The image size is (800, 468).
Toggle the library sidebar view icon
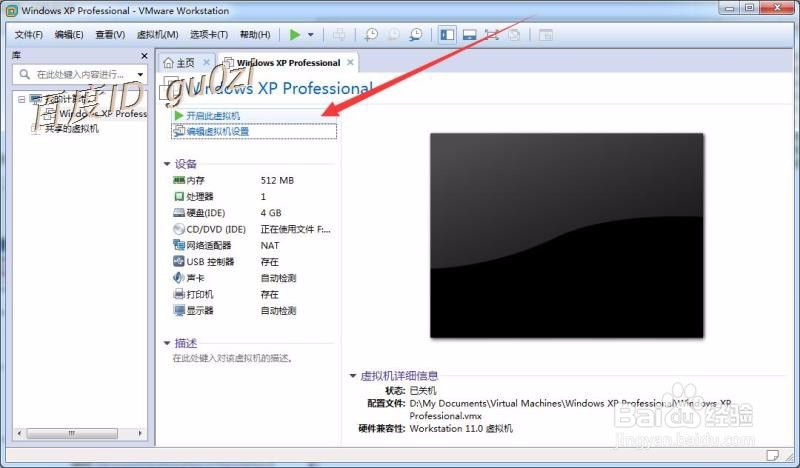pyautogui.click(x=447, y=35)
